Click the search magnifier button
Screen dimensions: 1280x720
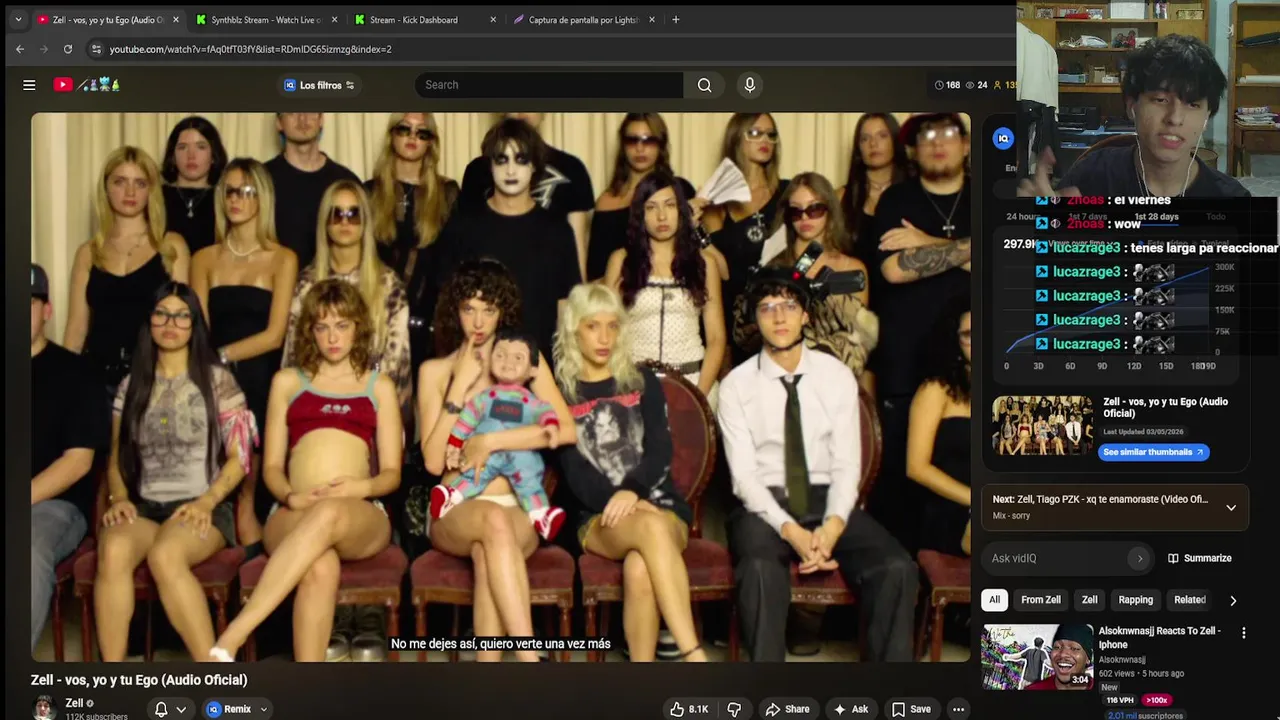pyautogui.click(x=705, y=85)
